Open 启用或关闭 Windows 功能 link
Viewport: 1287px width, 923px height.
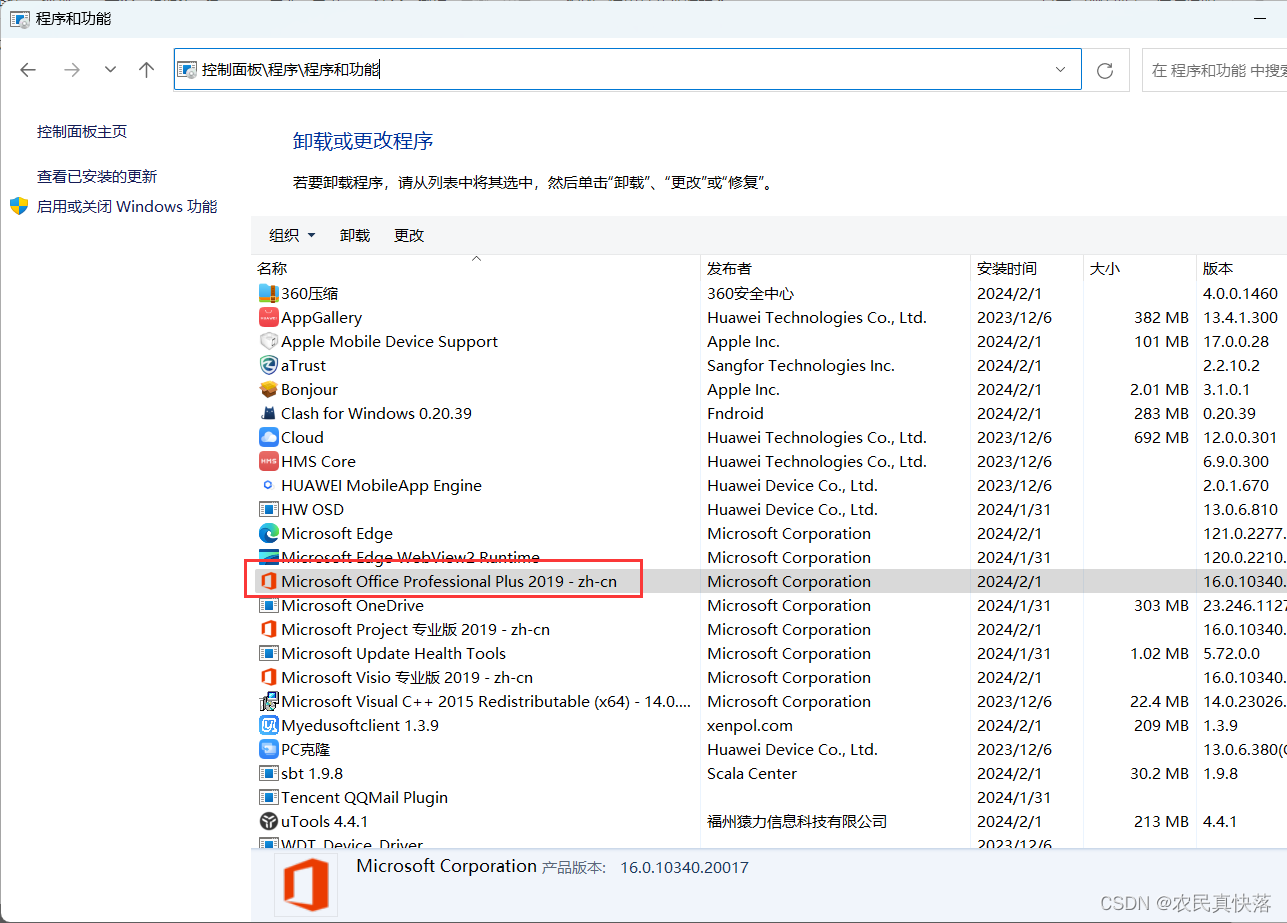click(126, 206)
